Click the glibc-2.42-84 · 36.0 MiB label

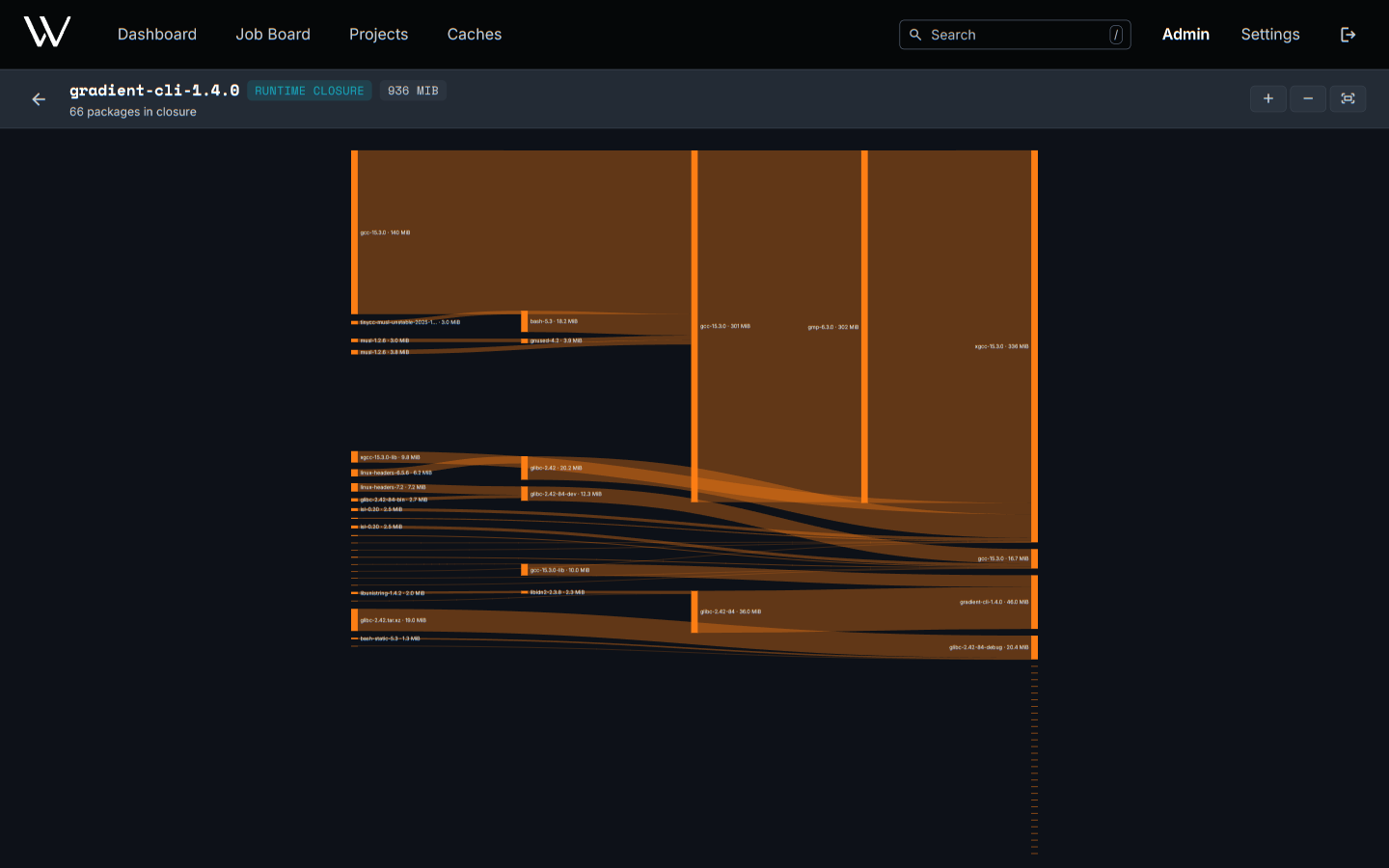click(x=730, y=611)
